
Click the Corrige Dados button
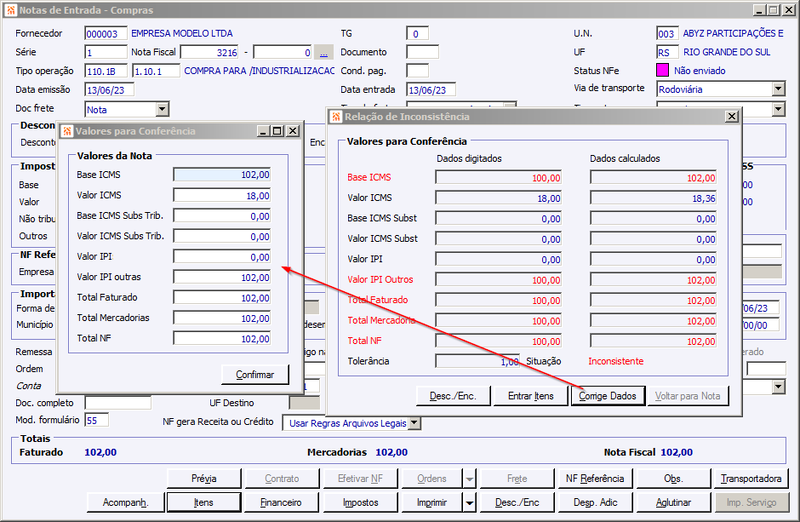click(607, 396)
